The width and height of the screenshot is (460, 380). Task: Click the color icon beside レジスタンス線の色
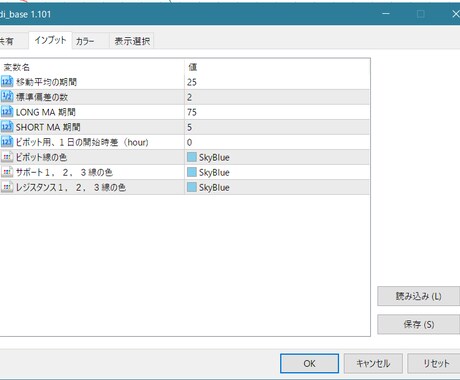point(7,187)
